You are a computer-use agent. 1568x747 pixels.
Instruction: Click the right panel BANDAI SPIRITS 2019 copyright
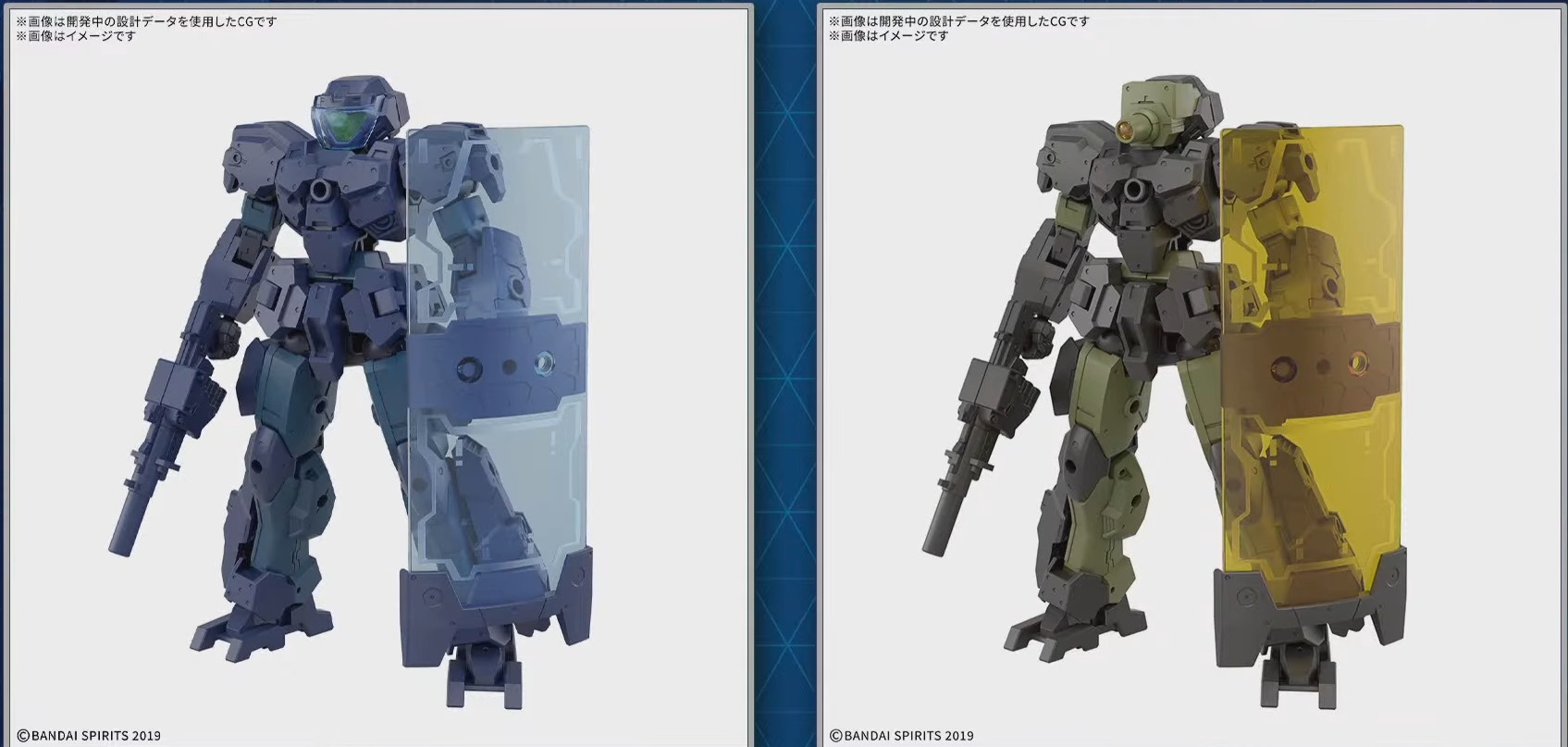tap(902, 736)
